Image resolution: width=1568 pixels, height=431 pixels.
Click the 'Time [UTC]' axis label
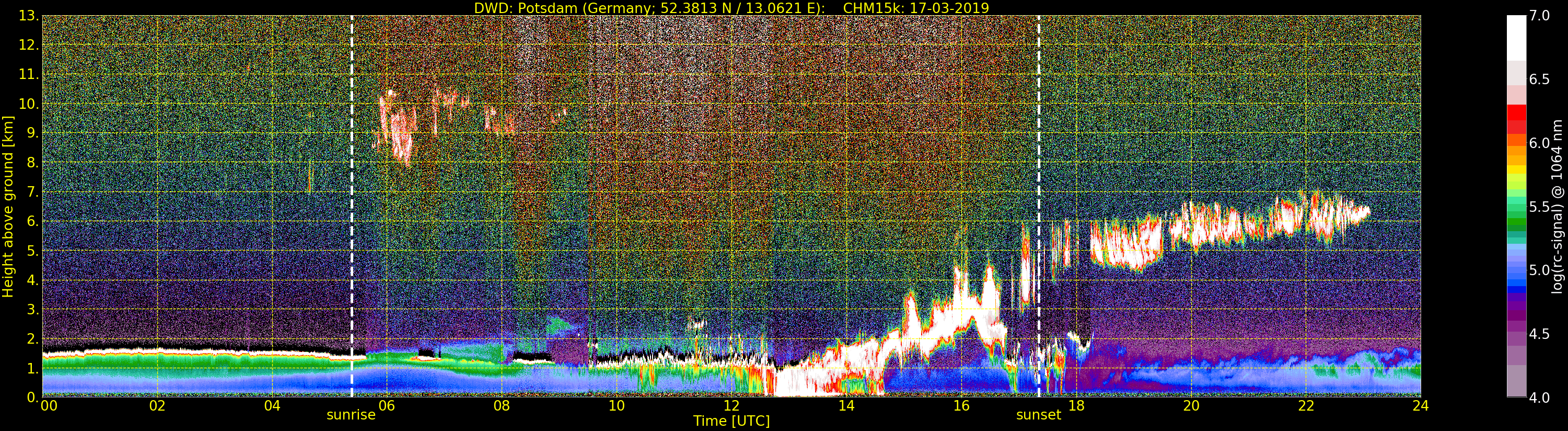pos(731,421)
